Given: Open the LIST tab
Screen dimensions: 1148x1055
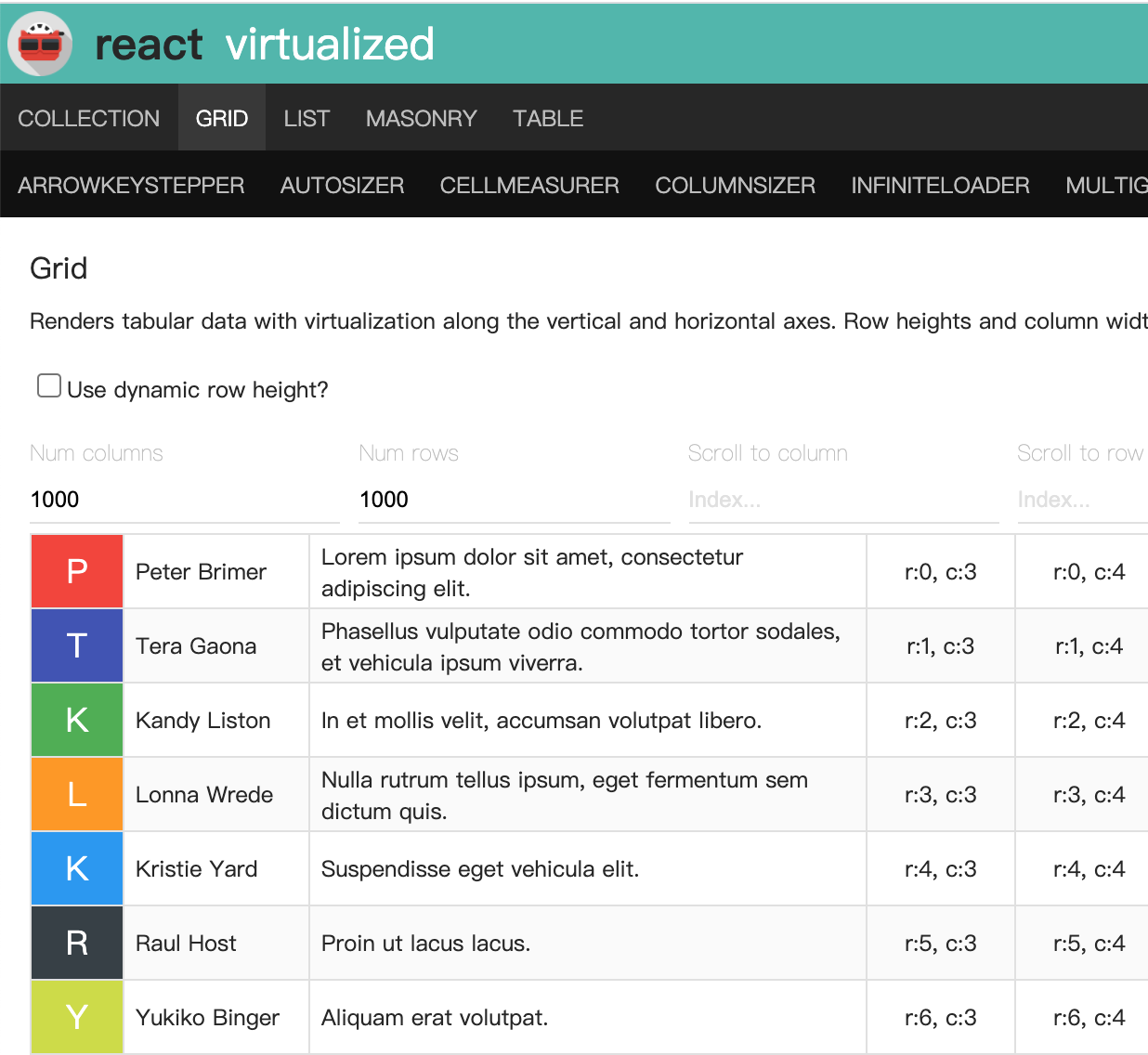Looking at the screenshot, I should [x=307, y=118].
